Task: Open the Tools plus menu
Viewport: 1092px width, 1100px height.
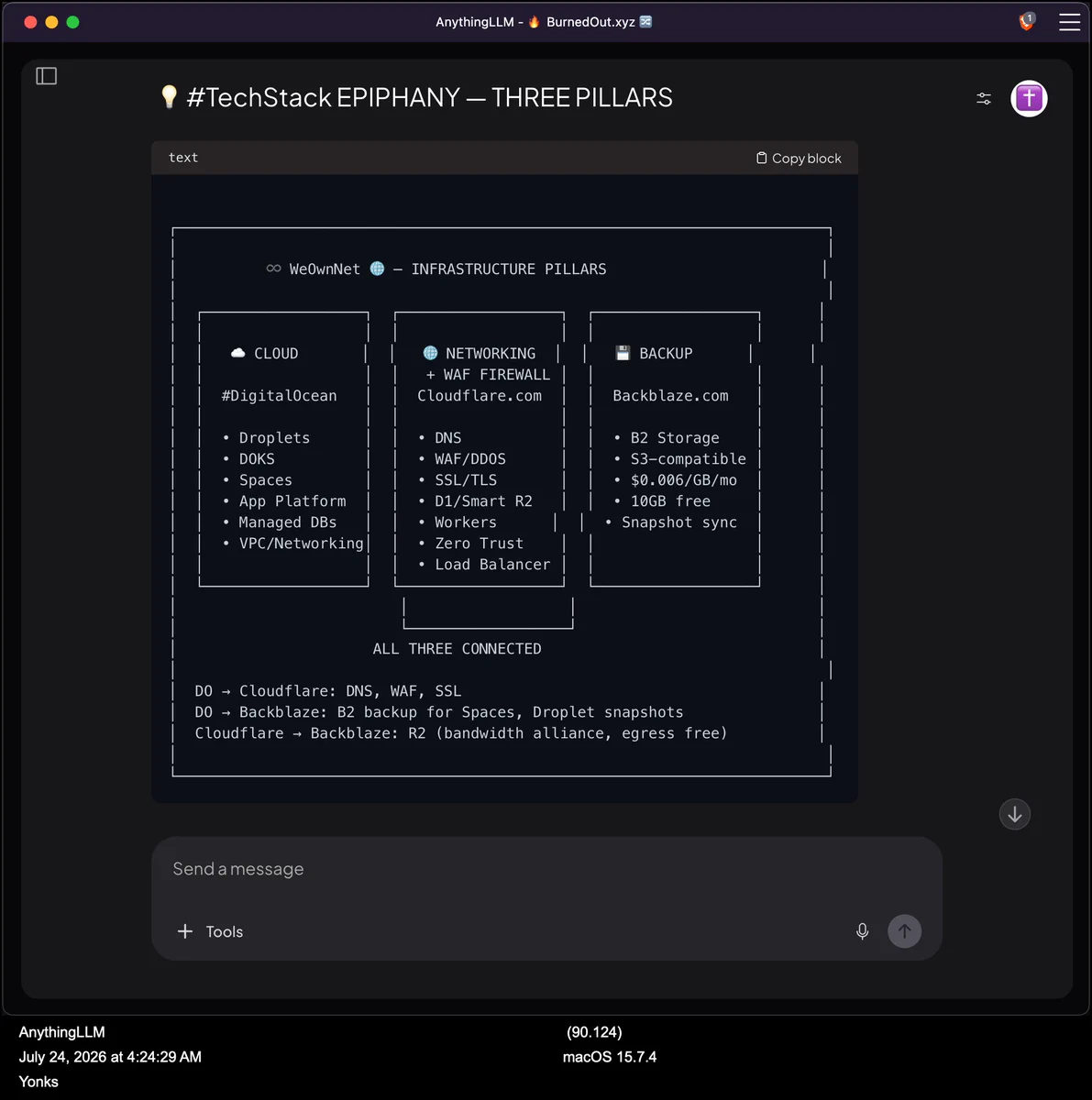Action: [210, 931]
